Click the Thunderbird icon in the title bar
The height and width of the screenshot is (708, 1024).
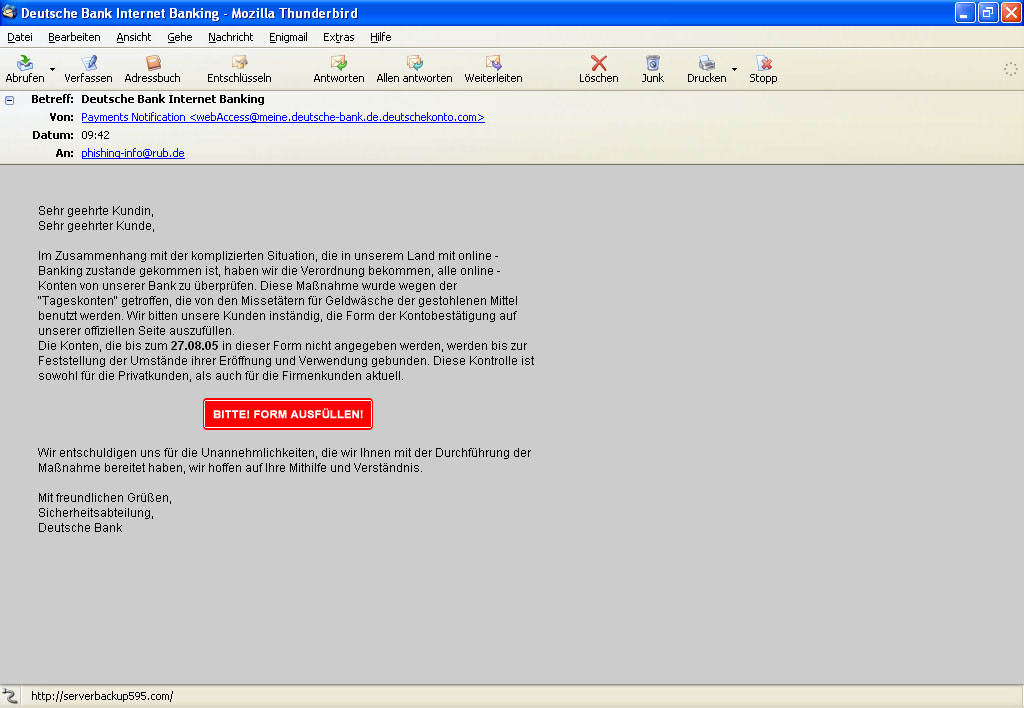[9, 12]
